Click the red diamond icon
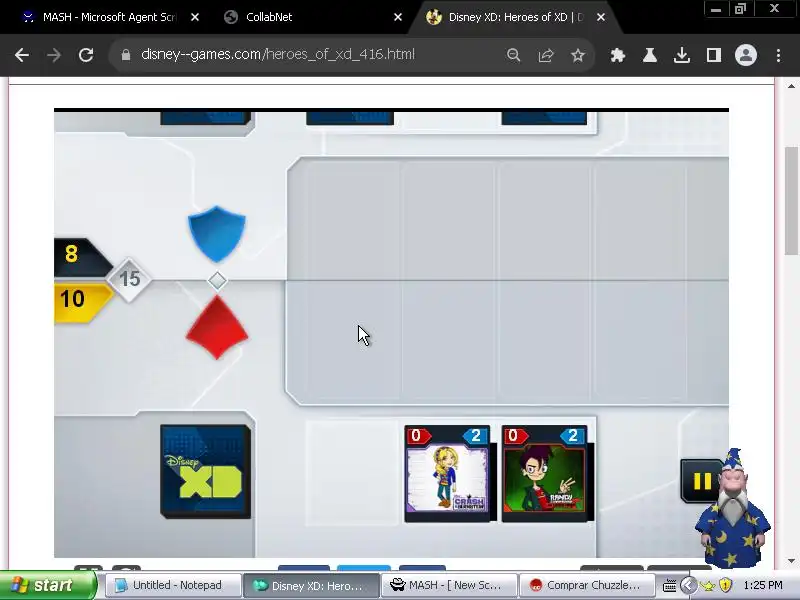This screenshot has height=600, width=800. click(217, 328)
